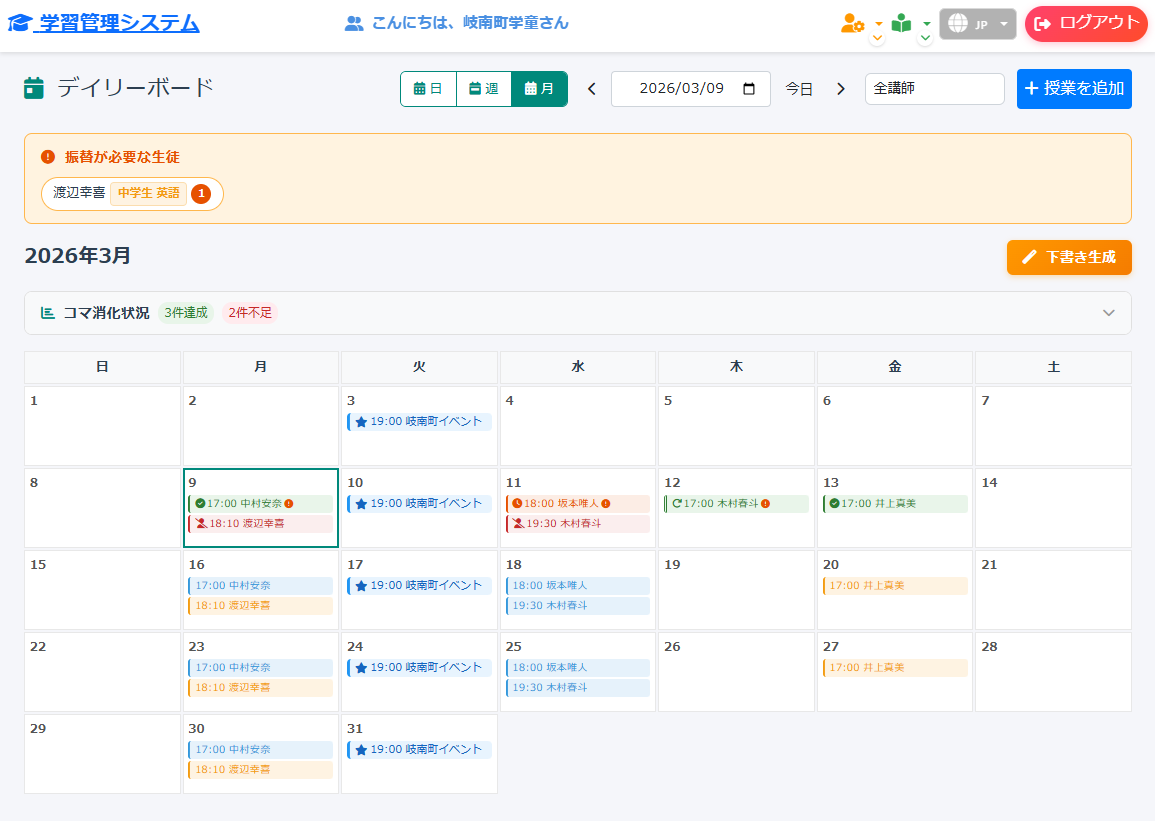
Task: Switch to the 週 view tab
Action: tap(484, 89)
